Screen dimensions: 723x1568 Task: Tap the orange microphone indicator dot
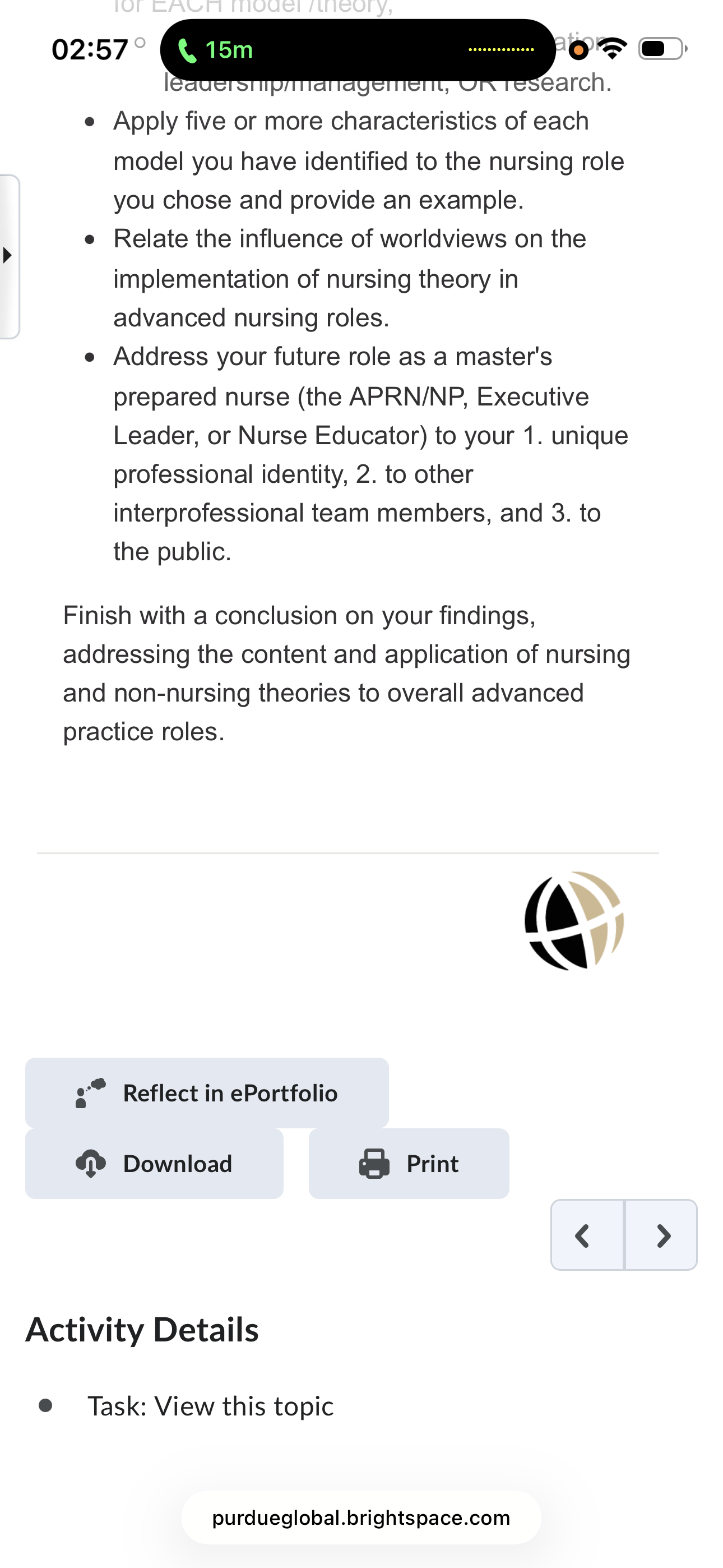click(x=579, y=51)
